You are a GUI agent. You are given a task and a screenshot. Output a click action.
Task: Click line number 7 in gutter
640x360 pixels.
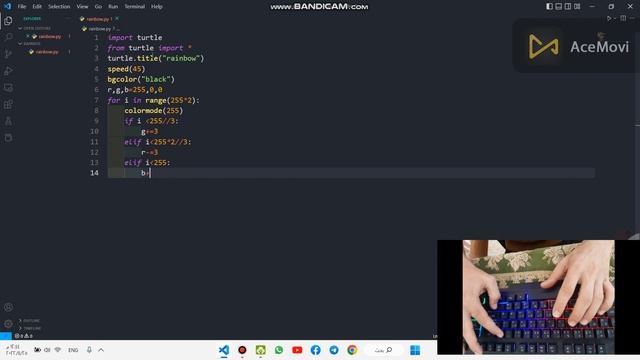tap(96, 100)
